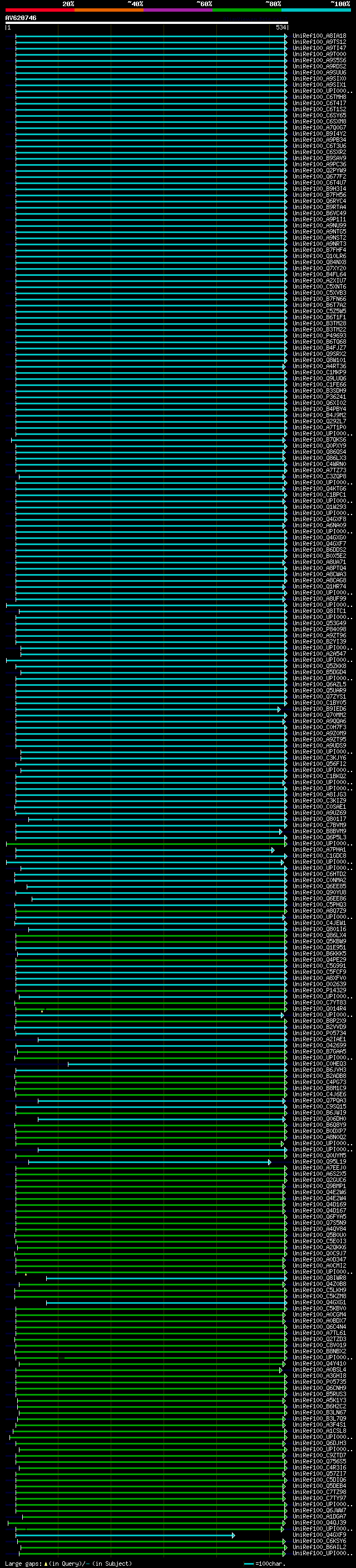Select hit UniRef100_Q4Y410
The image size is (356, 1568).
coord(319,1364)
